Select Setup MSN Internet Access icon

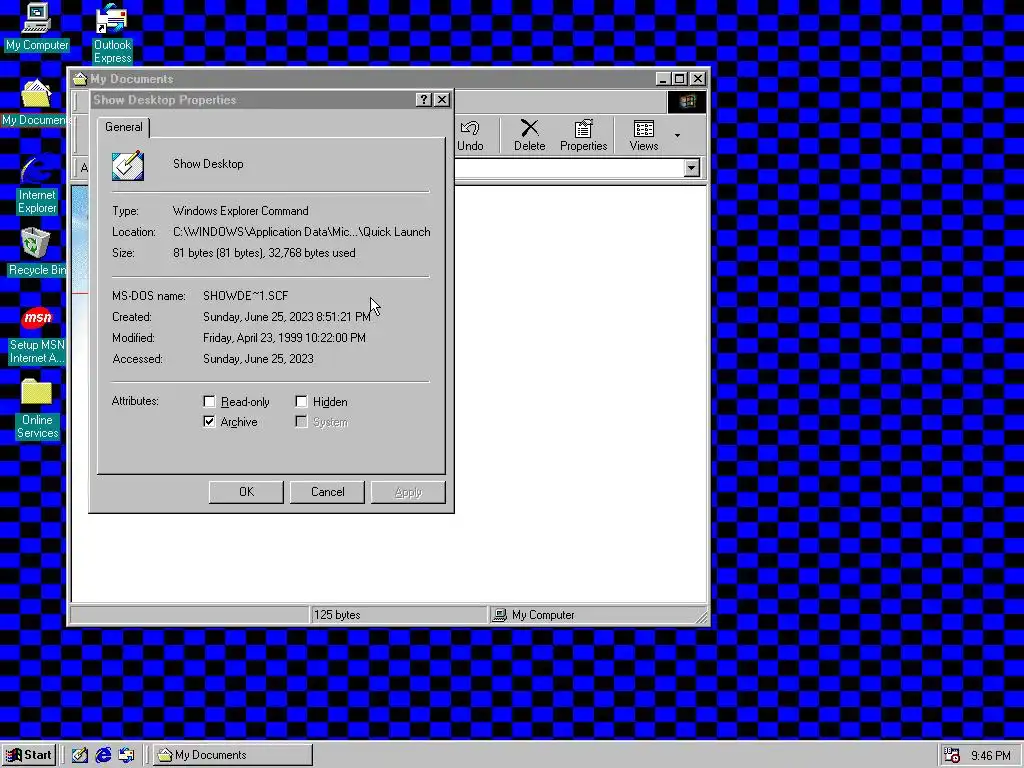(x=37, y=335)
